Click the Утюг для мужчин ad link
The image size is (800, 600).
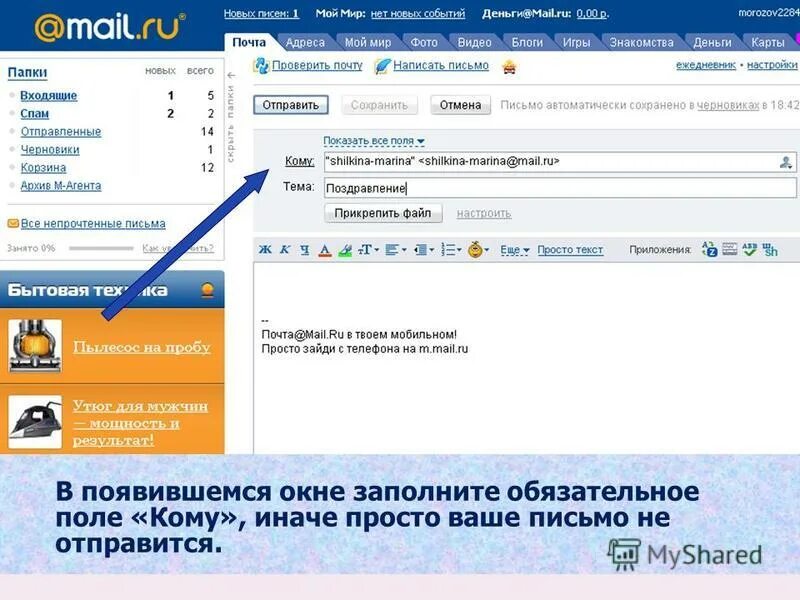(140, 423)
